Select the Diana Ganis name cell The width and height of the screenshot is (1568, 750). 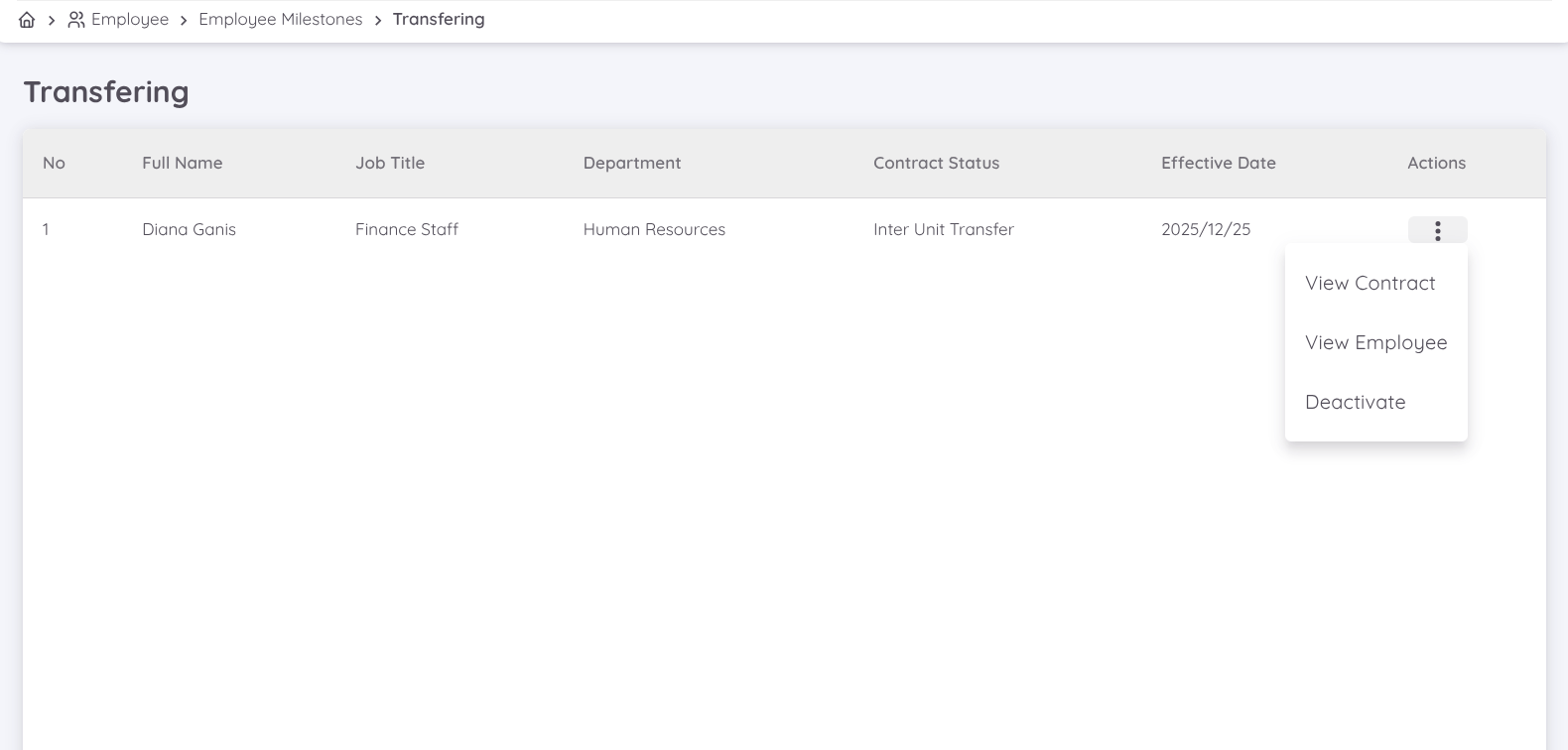click(x=189, y=230)
